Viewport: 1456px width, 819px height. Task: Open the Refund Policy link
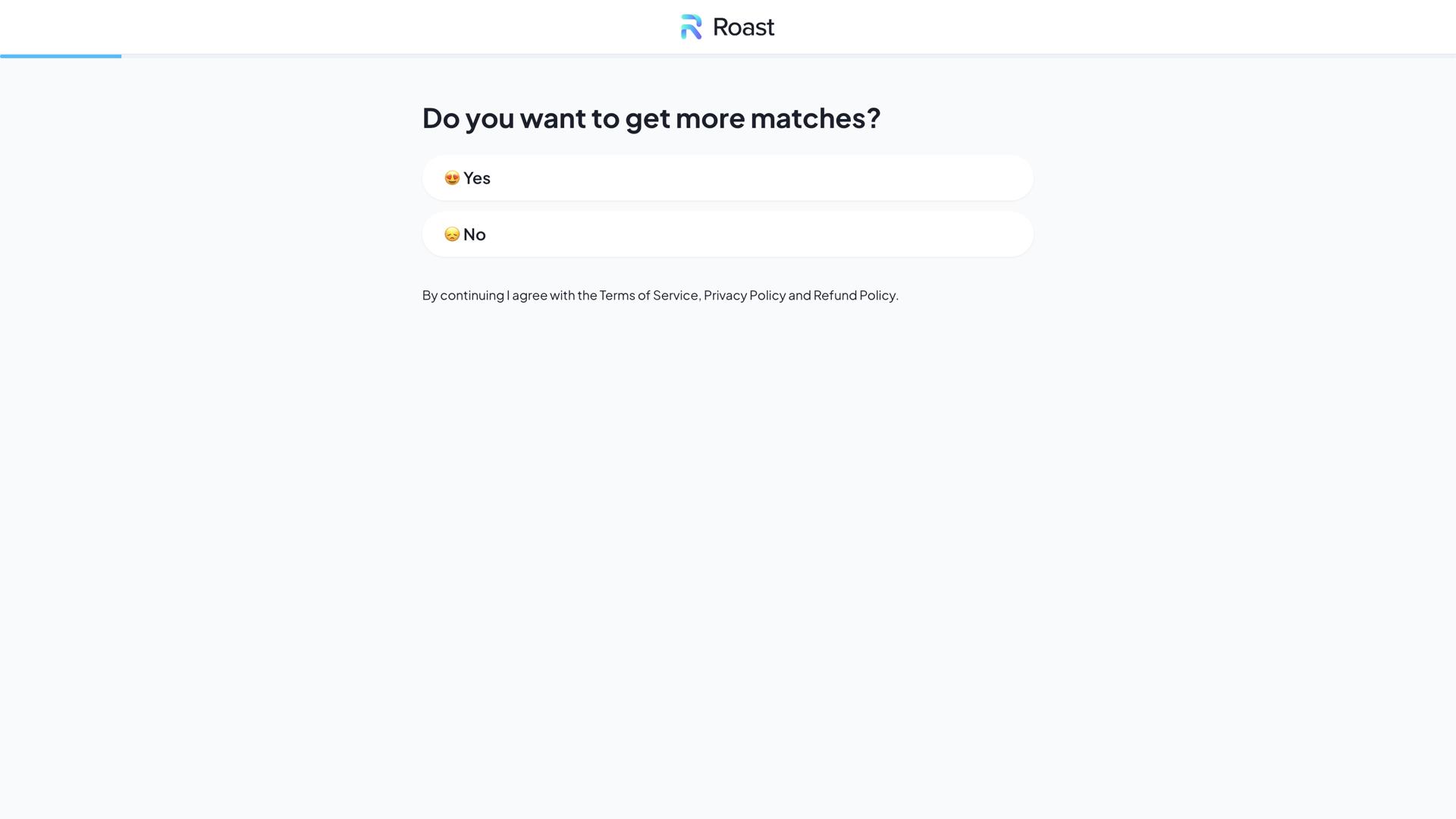tap(854, 296)
